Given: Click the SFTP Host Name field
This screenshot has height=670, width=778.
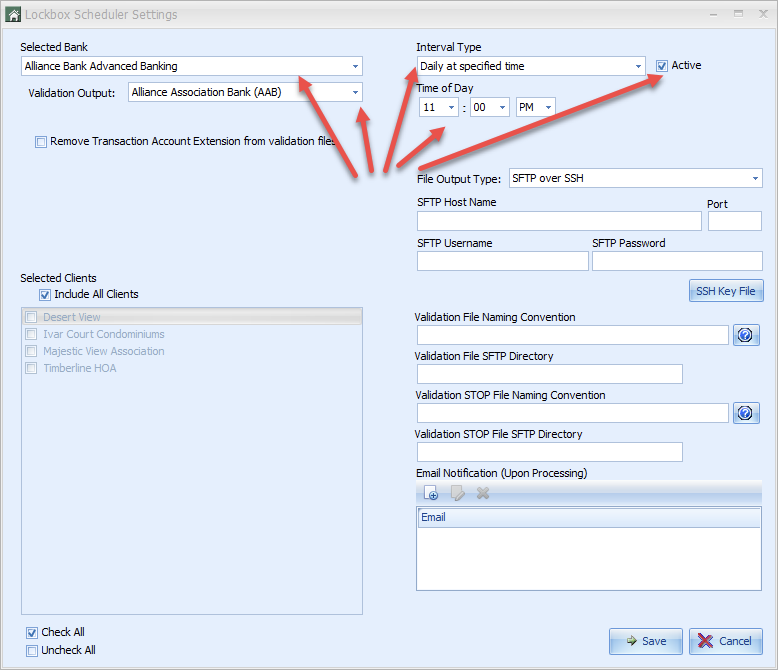Looking at the screenshot, I should 558,221.
